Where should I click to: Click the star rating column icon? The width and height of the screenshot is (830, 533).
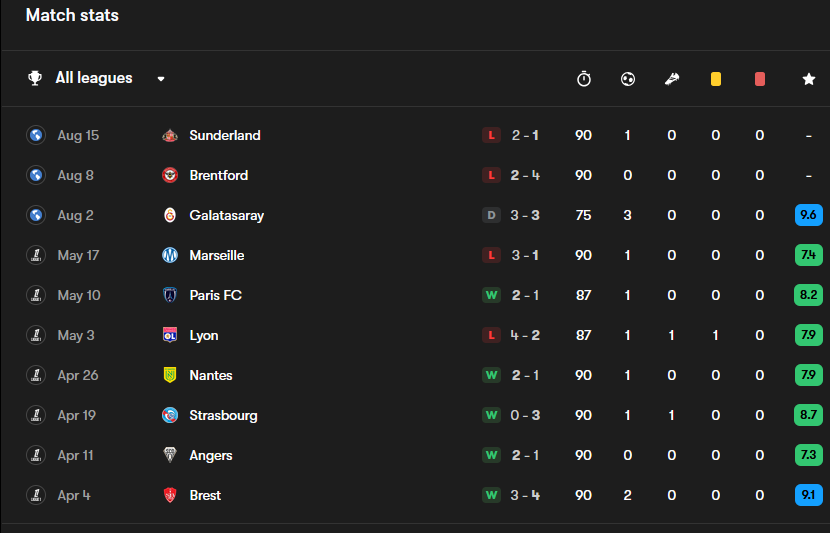(x=809, y=79)
